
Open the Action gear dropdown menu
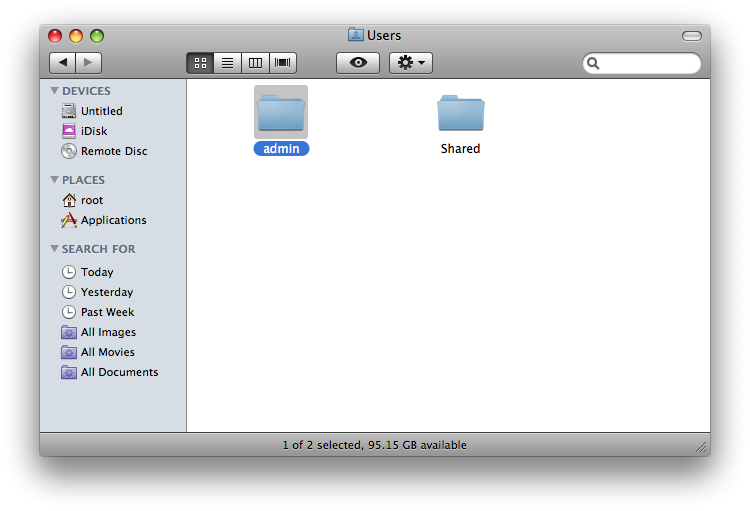pos(411,63)
